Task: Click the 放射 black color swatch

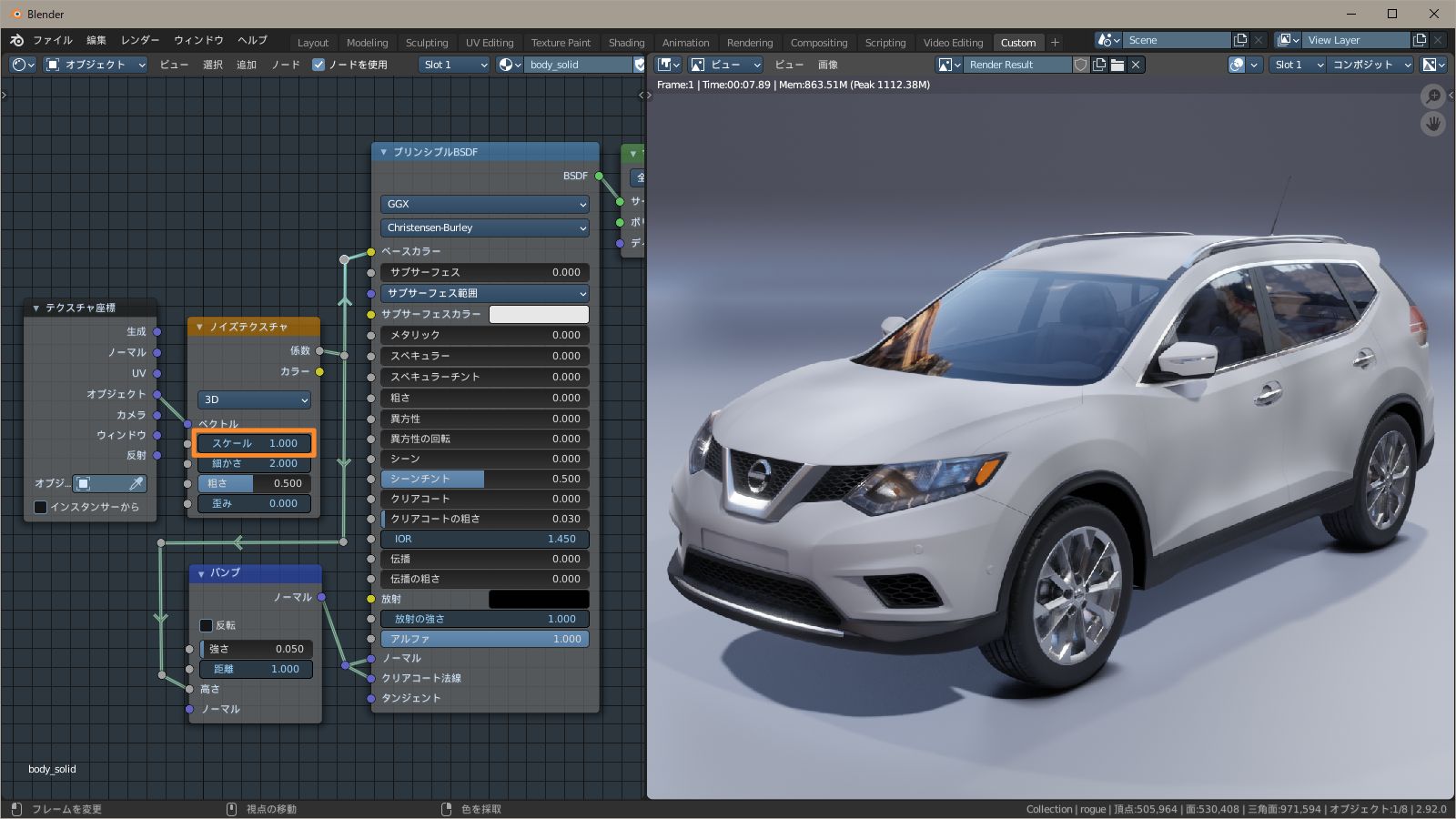Action: (539, 599)
